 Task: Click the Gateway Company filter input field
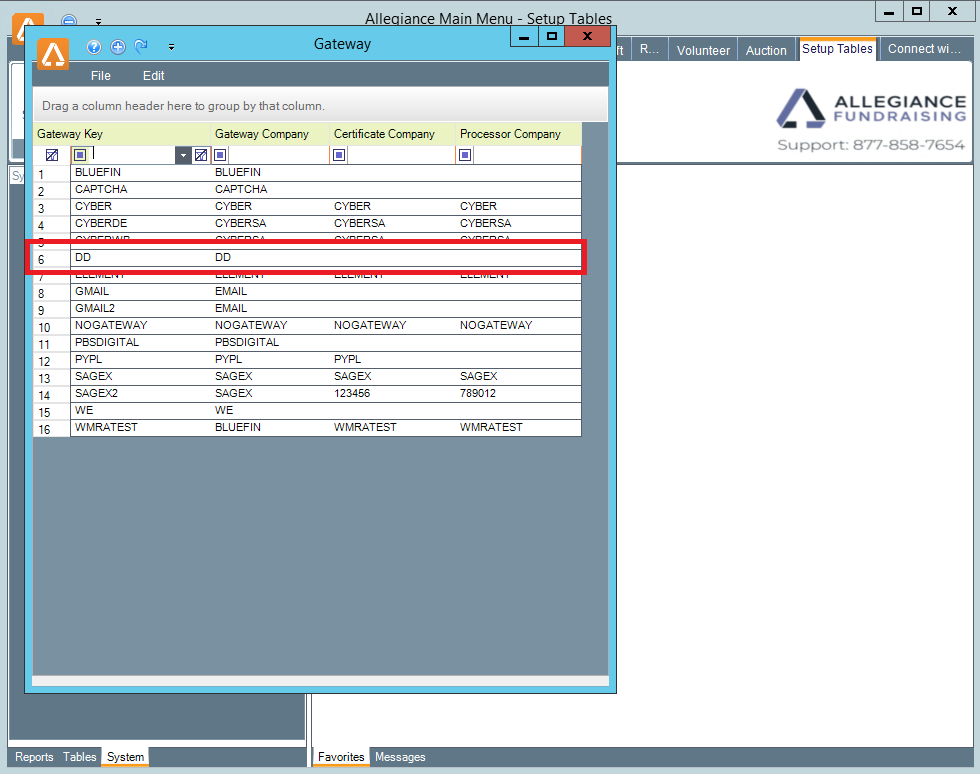(278, 155)
